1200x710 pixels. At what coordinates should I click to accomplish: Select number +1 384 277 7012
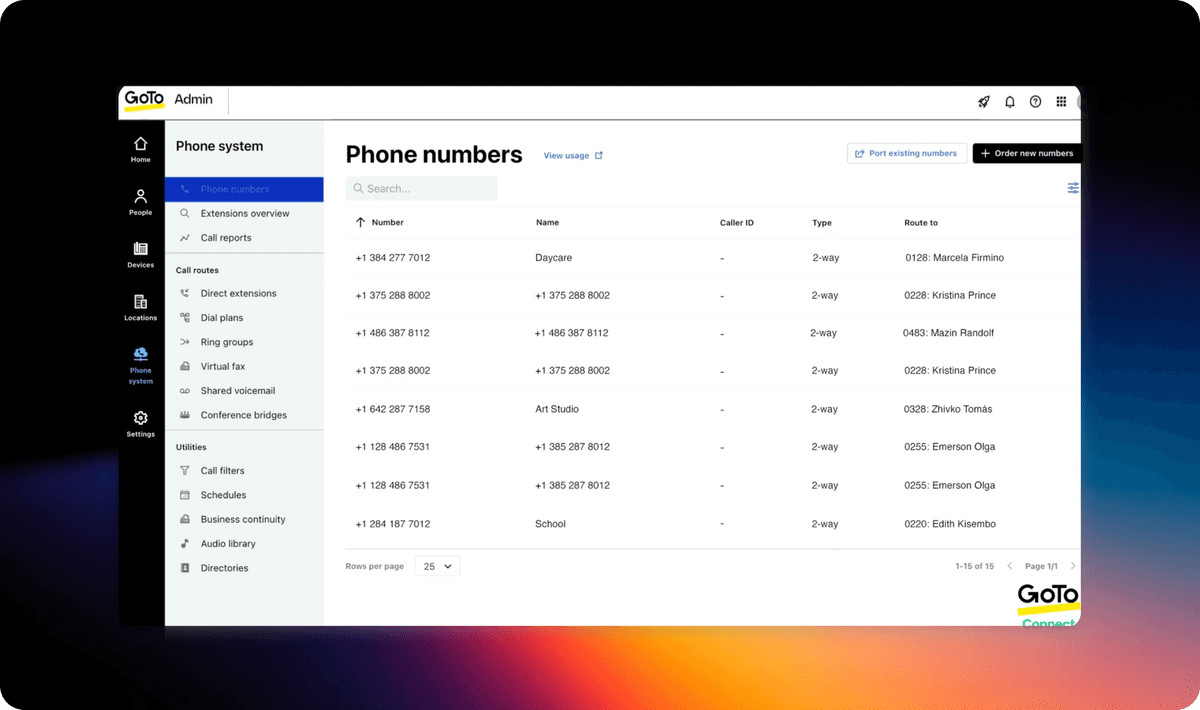point(393,258)
